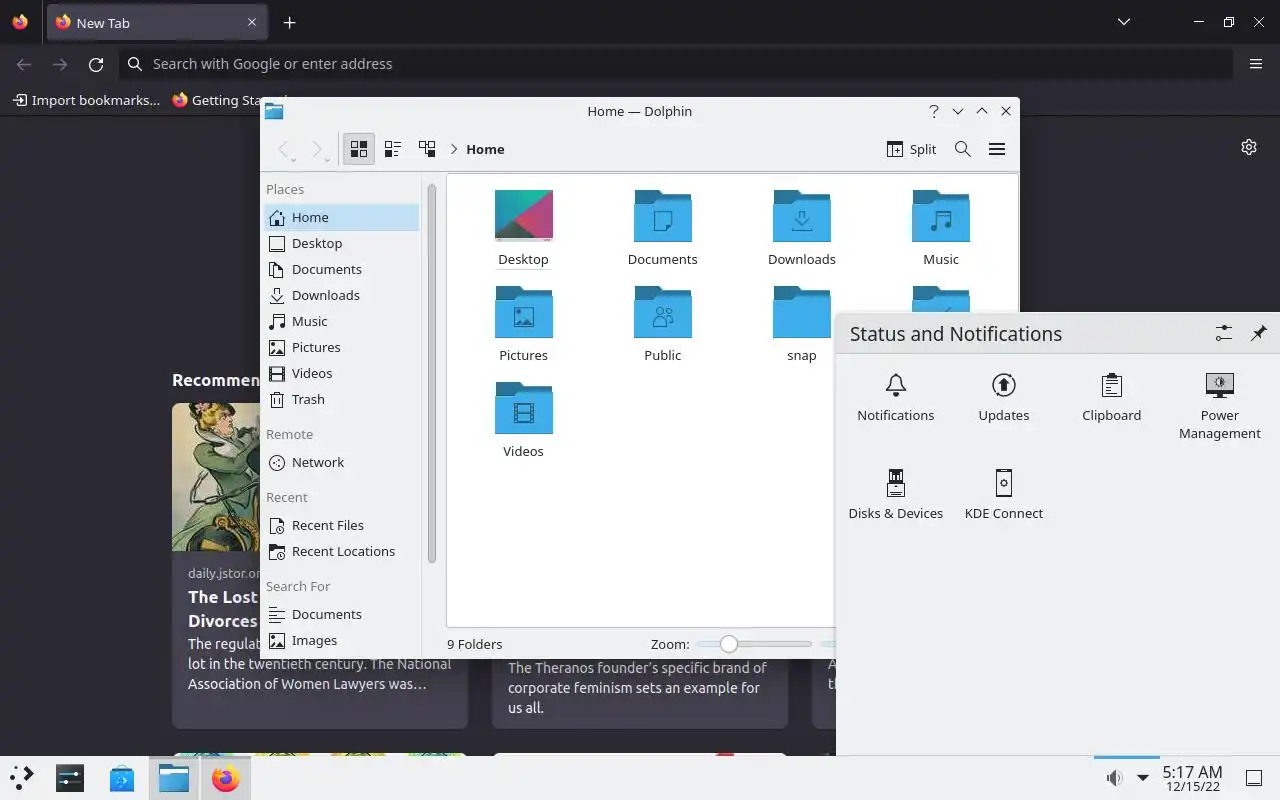Click the breadcrumb chevron before Home

tap(454, 149)
